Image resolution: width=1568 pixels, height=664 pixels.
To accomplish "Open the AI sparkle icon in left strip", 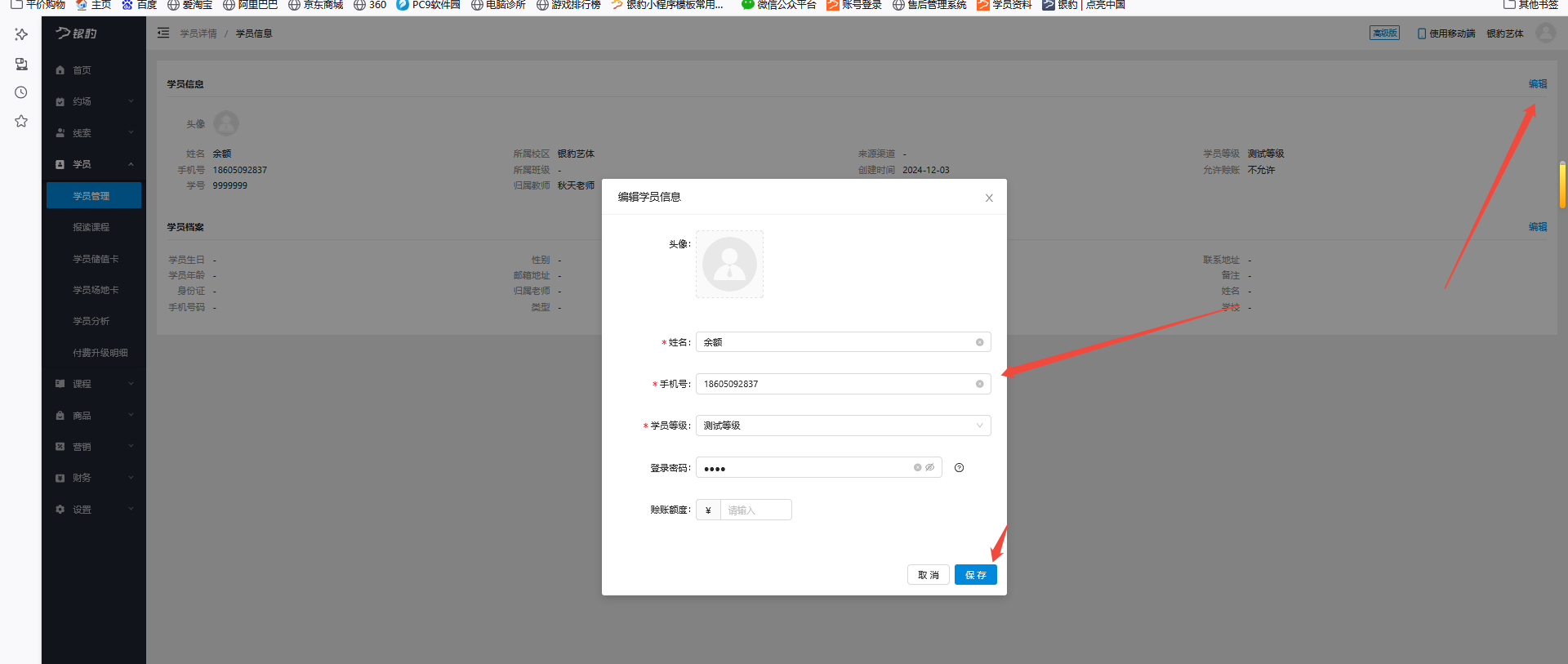I will [21, 34].
